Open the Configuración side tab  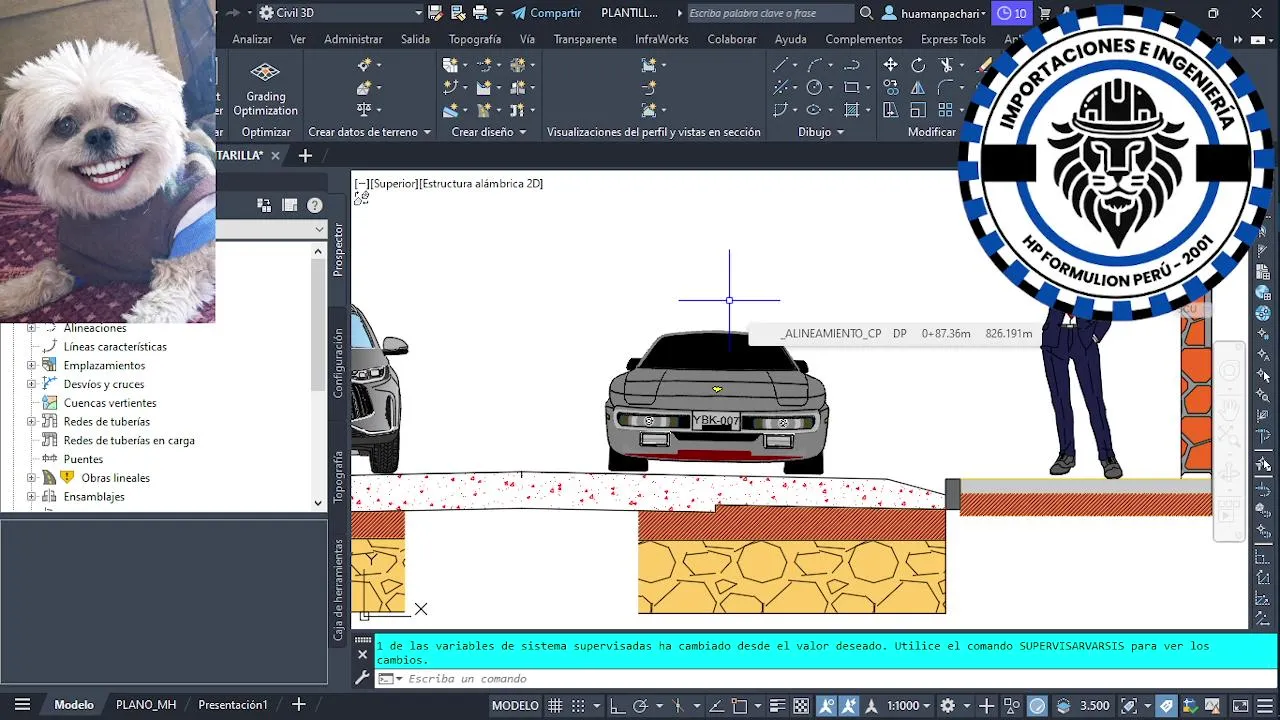coord(338,363)
